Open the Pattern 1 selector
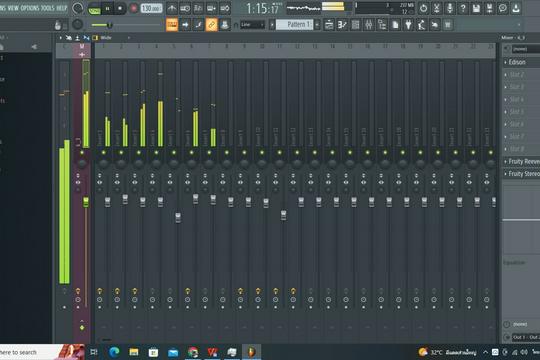This screenshot has width=540, height=360. click(x=294, y=25)
